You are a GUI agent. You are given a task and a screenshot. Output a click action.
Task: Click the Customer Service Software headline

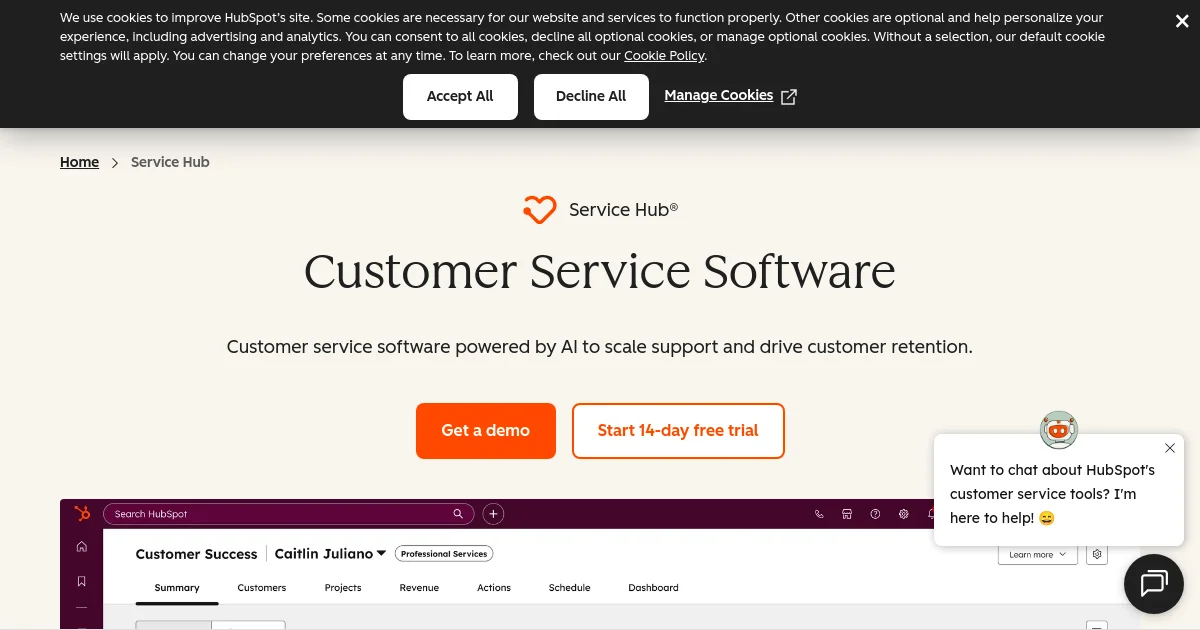(600, 271)
